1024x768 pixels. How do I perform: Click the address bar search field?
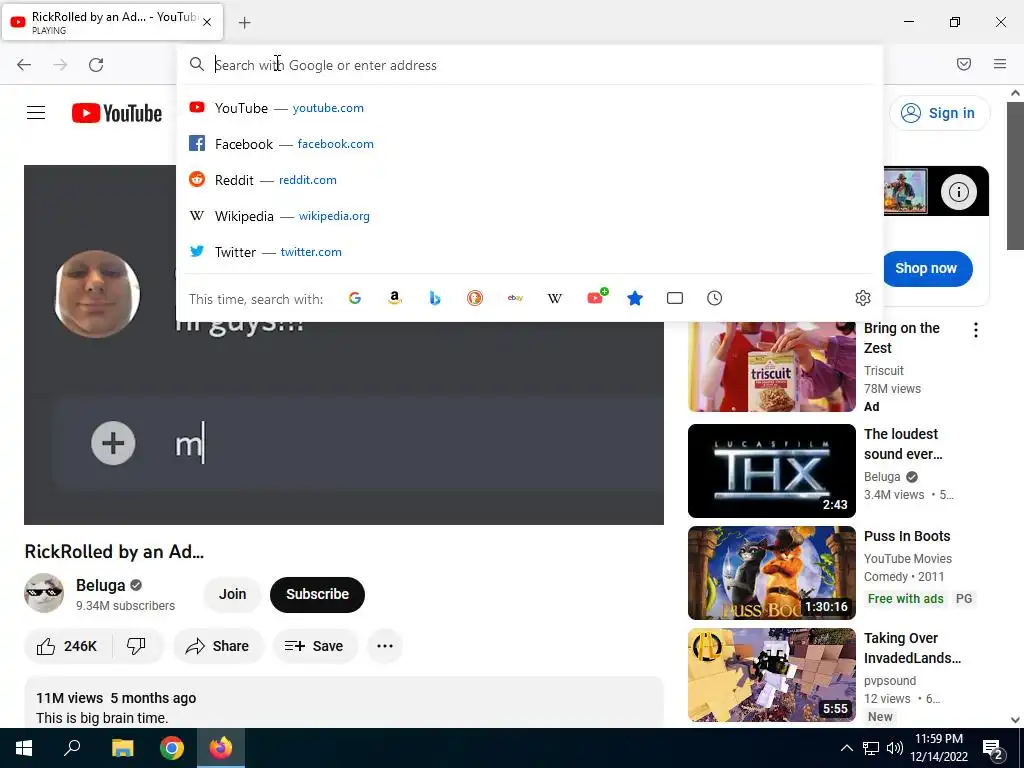click(x=529, y=65)
